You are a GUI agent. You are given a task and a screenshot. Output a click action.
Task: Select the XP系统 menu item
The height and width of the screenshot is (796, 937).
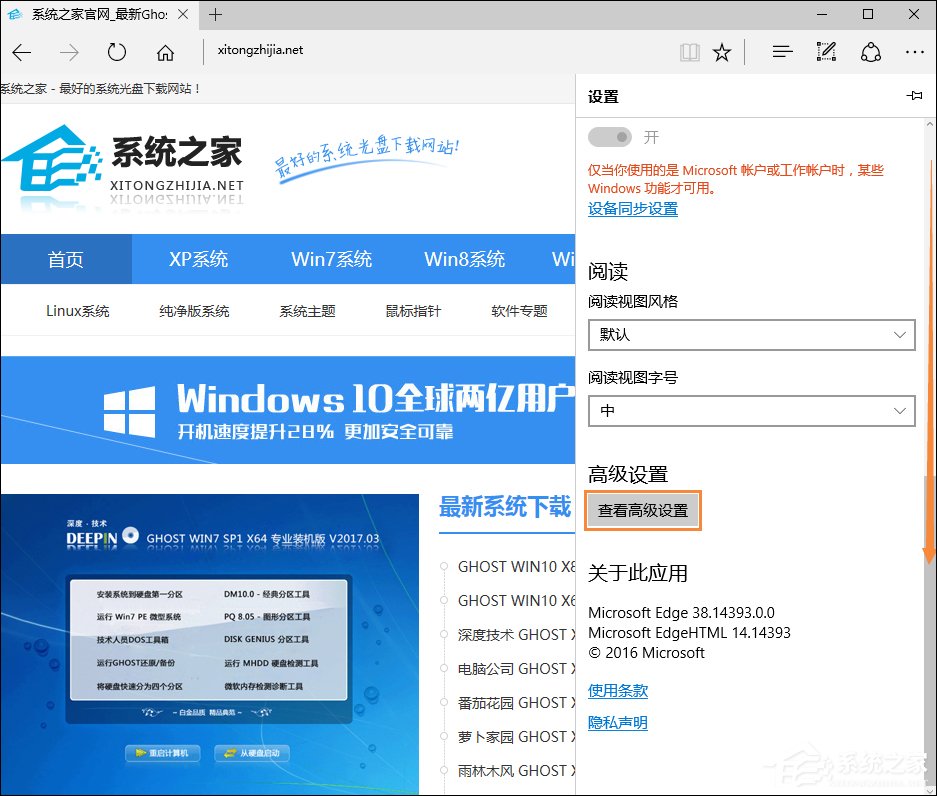tap(198, 259)
